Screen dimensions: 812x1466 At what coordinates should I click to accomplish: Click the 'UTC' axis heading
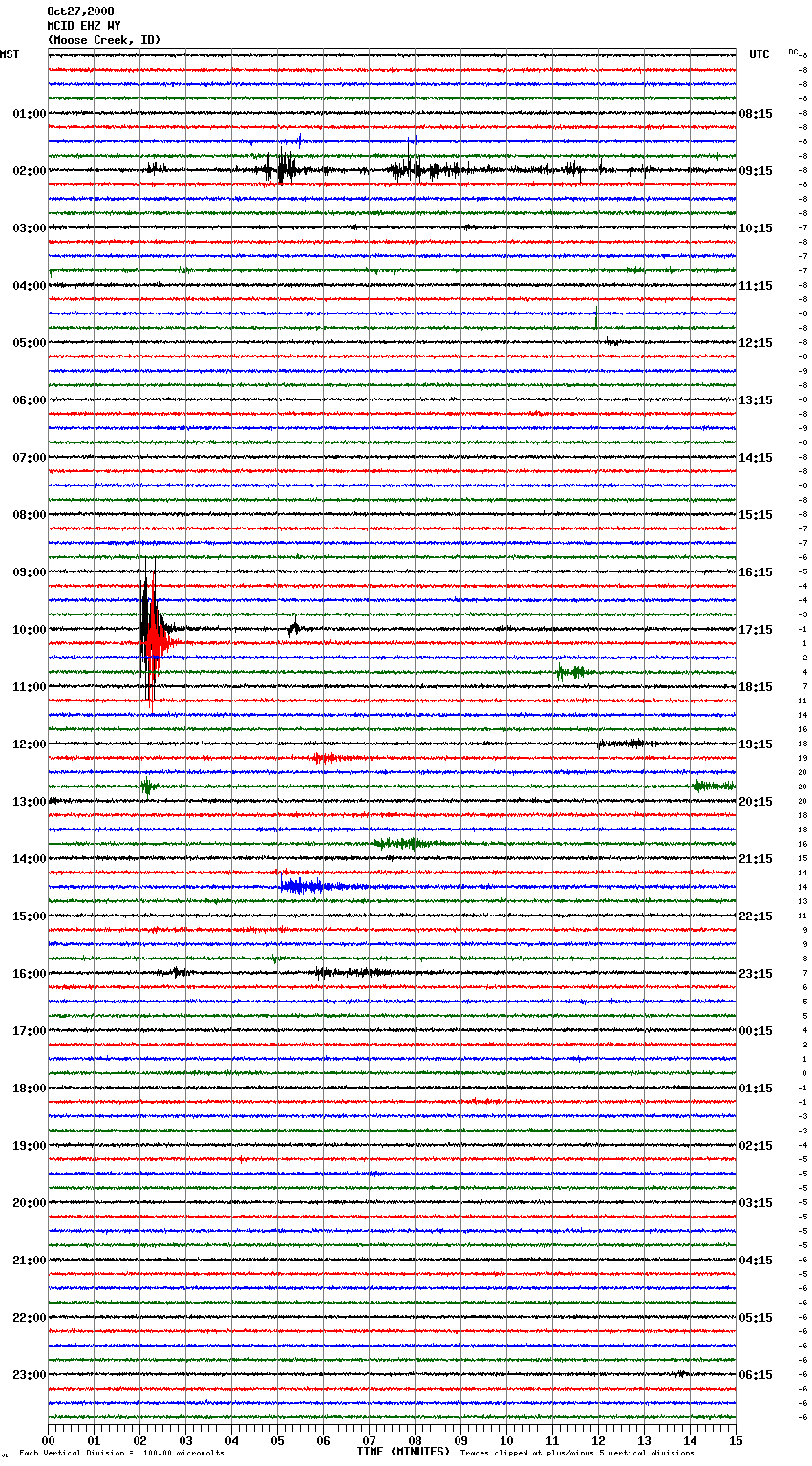tap(759, 54)
